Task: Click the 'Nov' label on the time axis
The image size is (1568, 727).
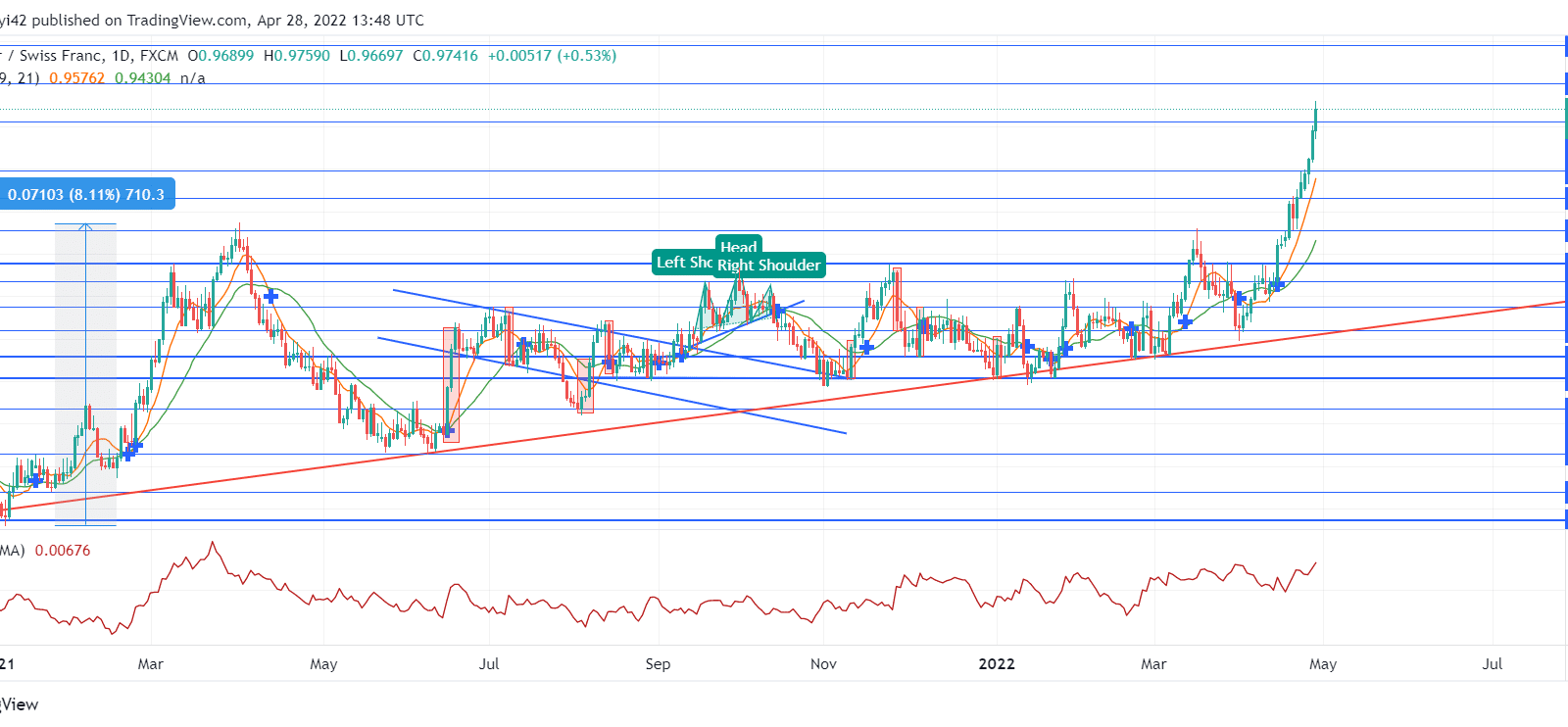Action: pos(824,664)
